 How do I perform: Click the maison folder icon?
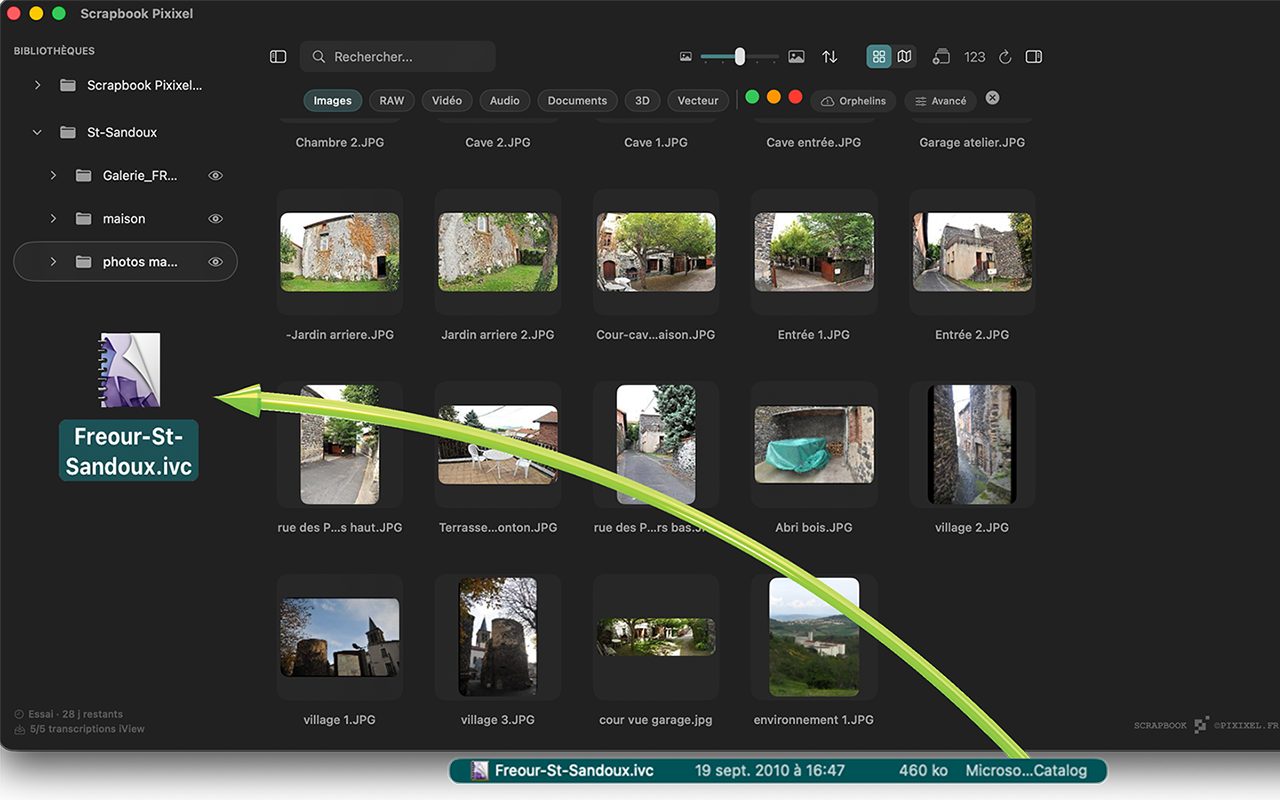(84, 218)
